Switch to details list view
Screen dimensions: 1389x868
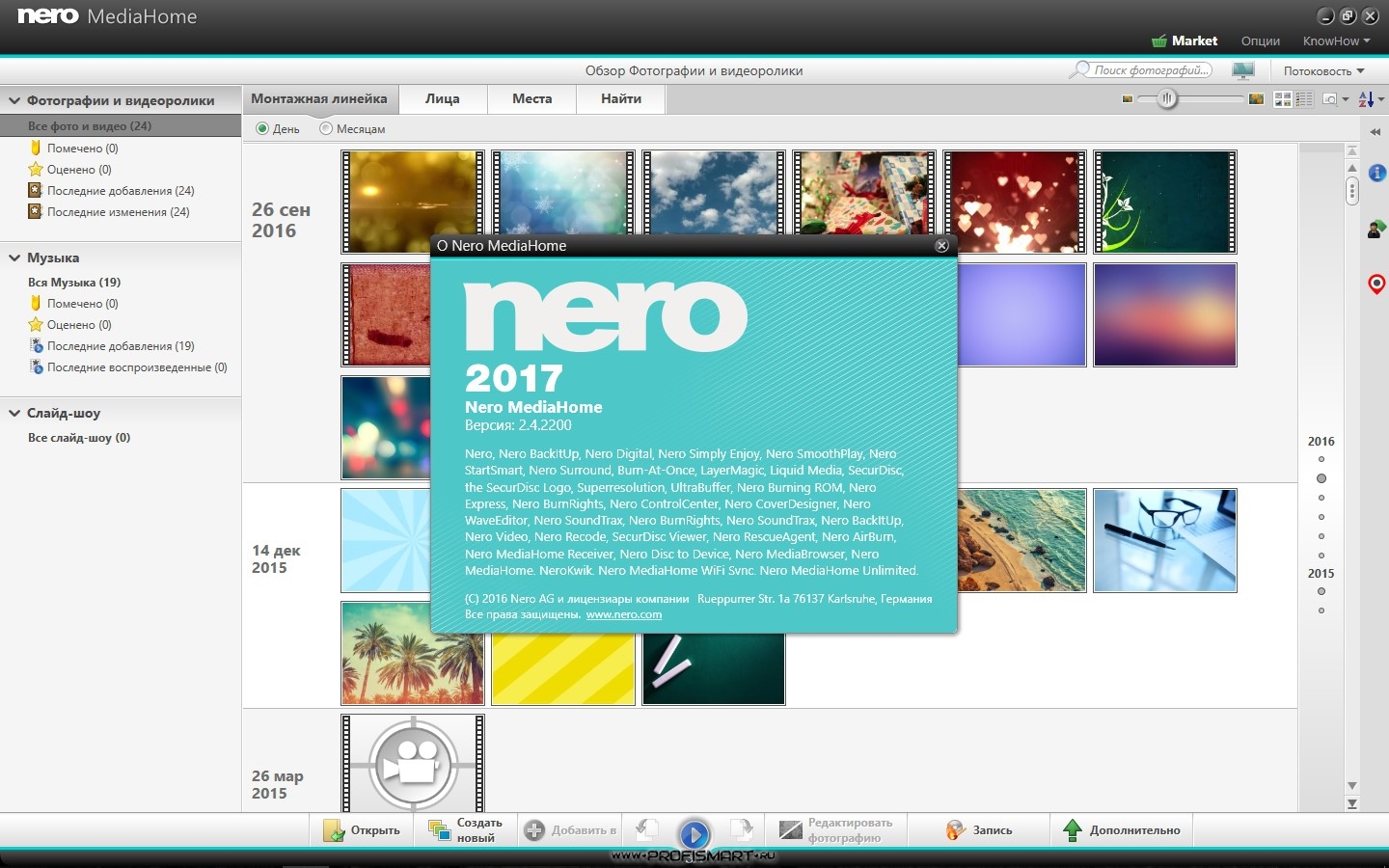pos(1304,99)
